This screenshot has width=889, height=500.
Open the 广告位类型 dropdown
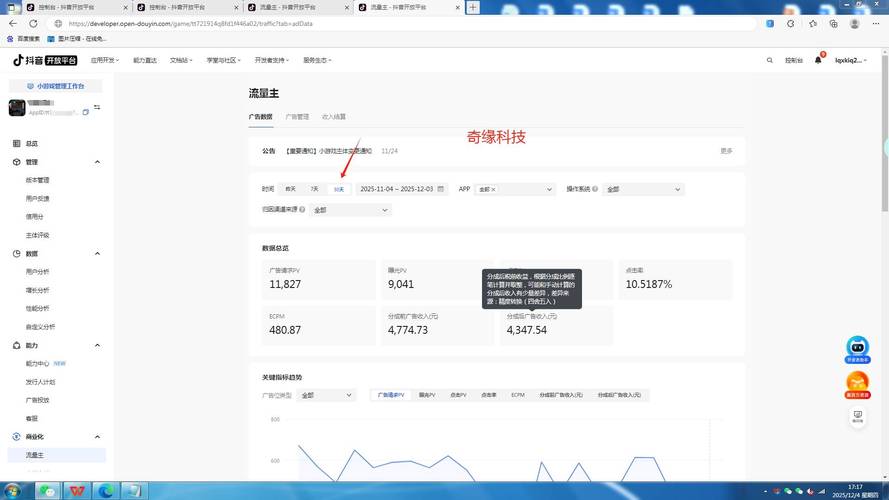click(x=326, y=395)
